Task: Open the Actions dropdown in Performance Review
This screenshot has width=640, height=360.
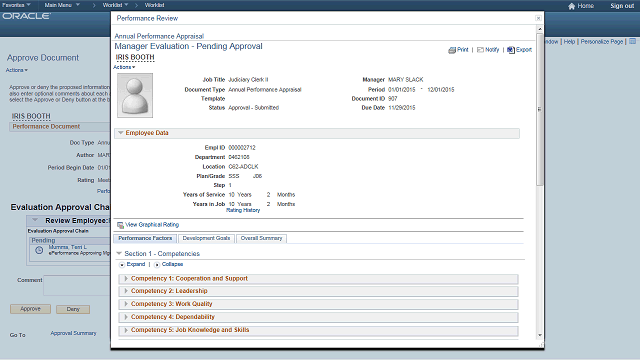Action: pyautogui.click(x=124, y=67)
